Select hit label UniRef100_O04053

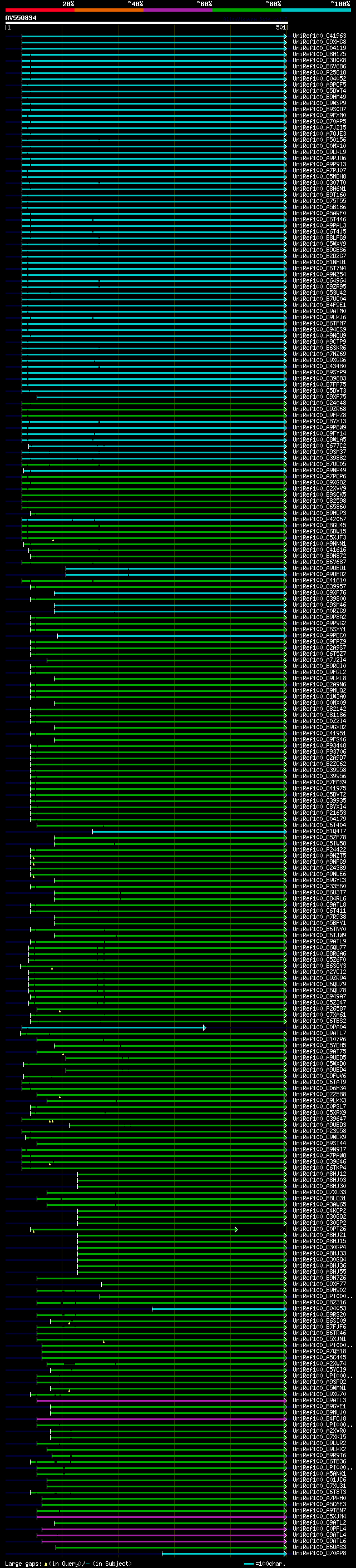click(x=319, y=1308)
